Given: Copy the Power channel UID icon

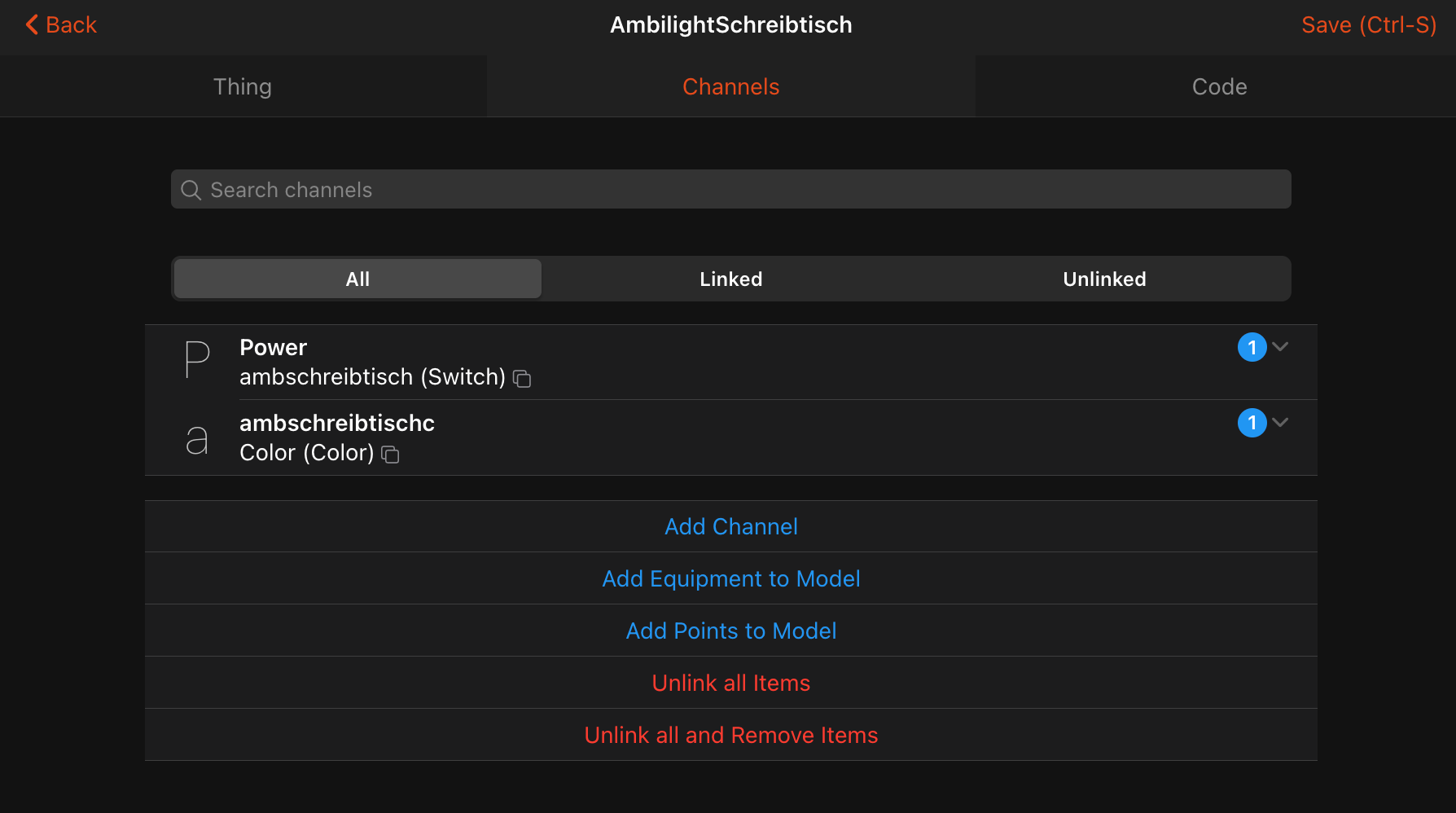Looking at the screenshot, I should pos(522,379).
